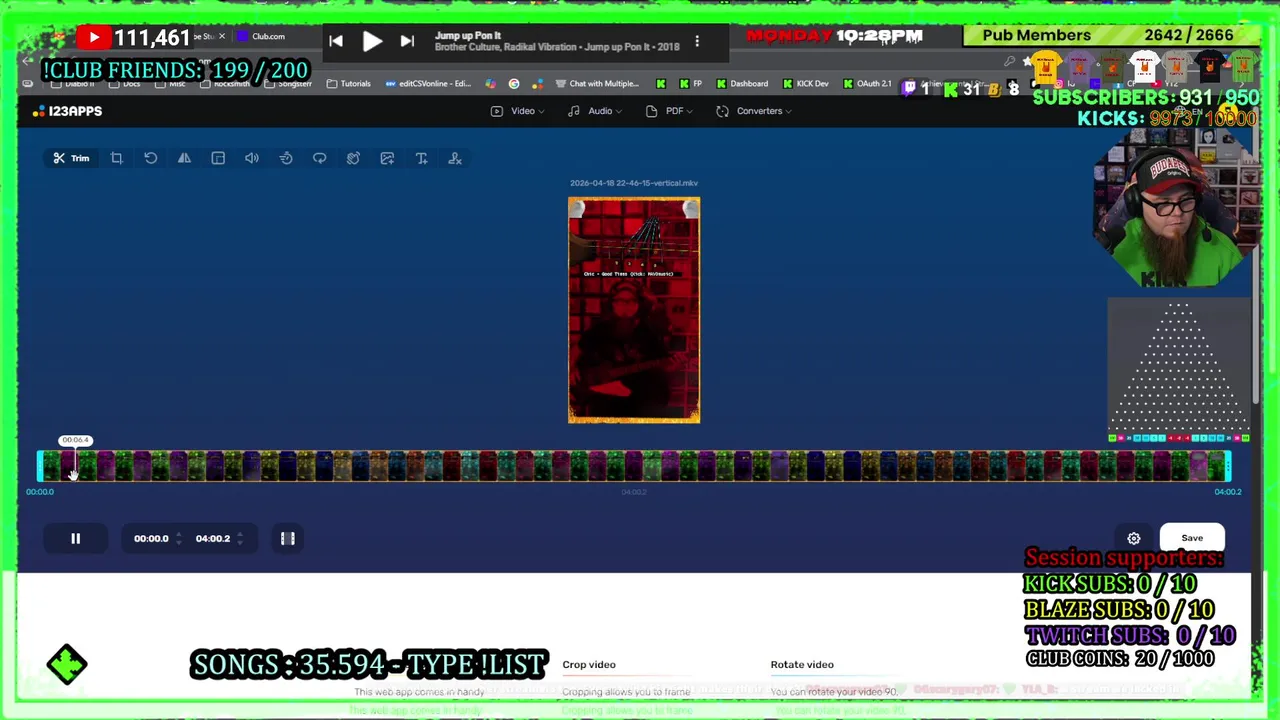Image resolution: width=1280 pixels, height=720 pixels.
Task: Open the OAuth 2.1 bookmark
Action: coord(866,84)
